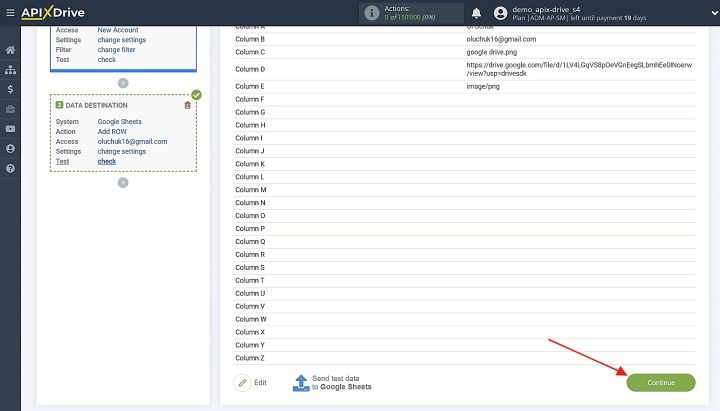This screenshot has height=411, width=720.
Task: Open Data Destination change settings link
Action: coord(122,152)
